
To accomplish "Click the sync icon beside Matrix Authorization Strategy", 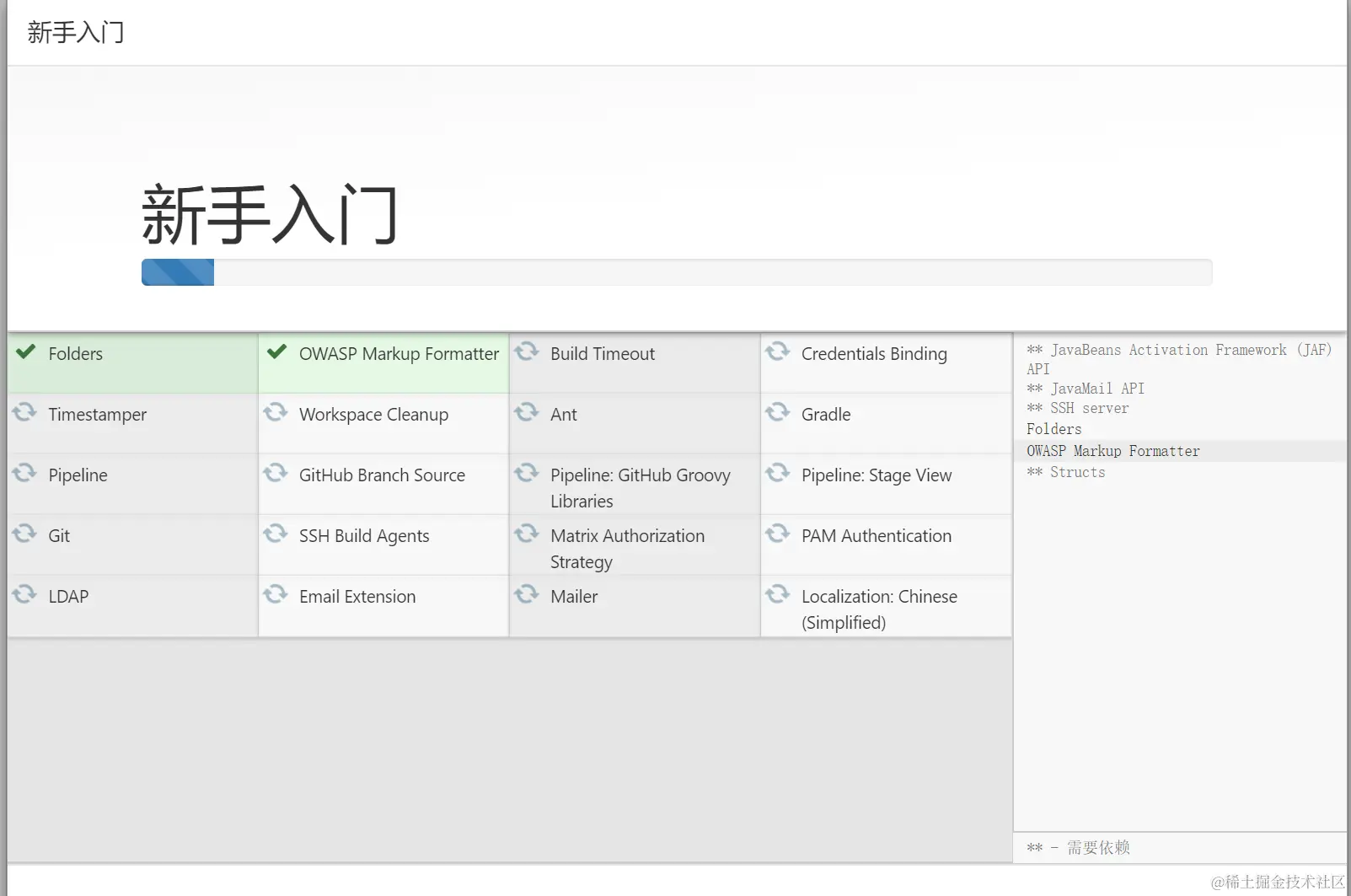I will coord(527,533).
